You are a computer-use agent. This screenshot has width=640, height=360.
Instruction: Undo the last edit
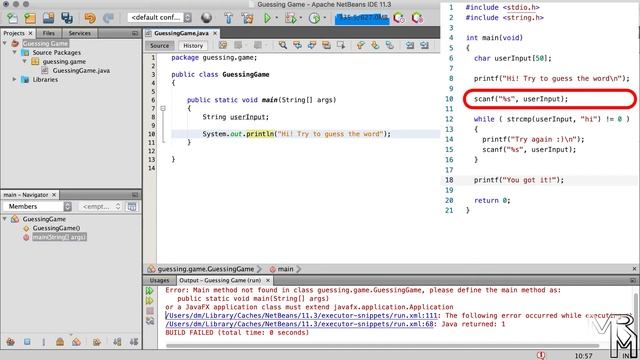tap(90, 18)
